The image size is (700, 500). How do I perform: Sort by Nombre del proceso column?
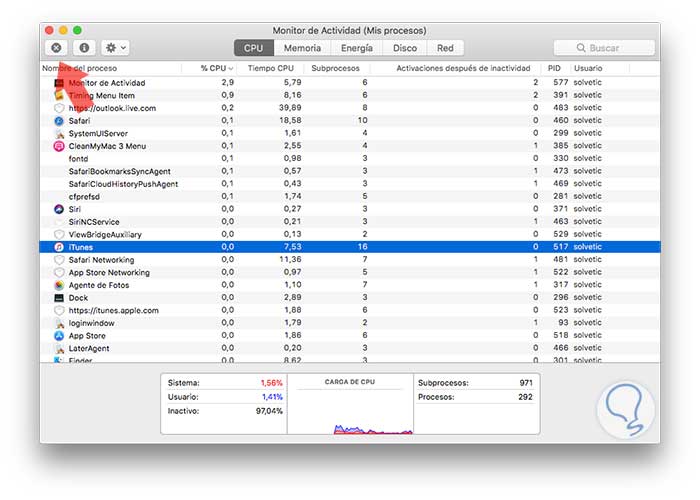(x=79, y=68)
